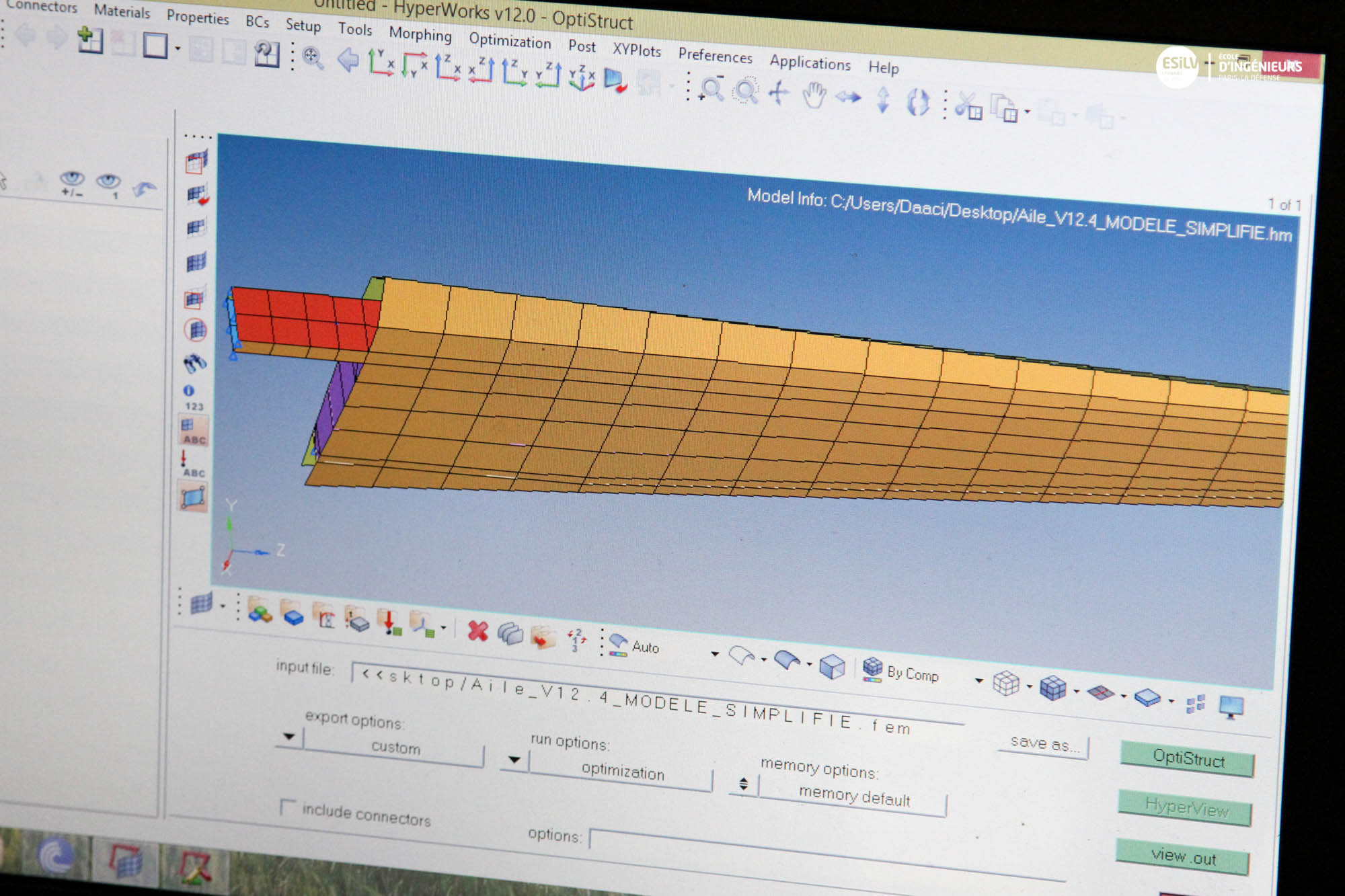
Task: Click the red X delete icon
Action: click(477, 630)
